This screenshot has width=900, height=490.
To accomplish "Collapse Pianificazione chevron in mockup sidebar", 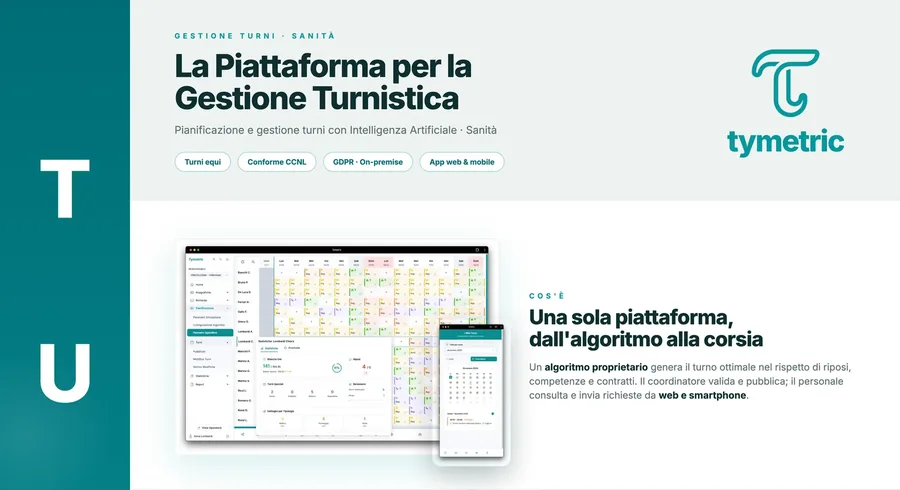I will pyautogui.click(x=228, y=308).
